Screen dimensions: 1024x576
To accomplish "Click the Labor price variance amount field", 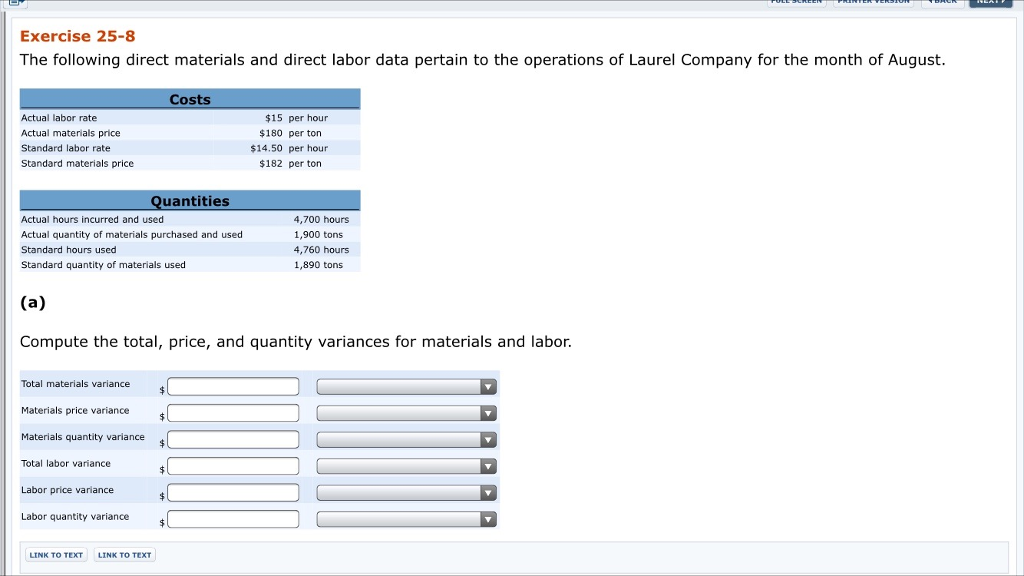I will click(x=233, y=492).
